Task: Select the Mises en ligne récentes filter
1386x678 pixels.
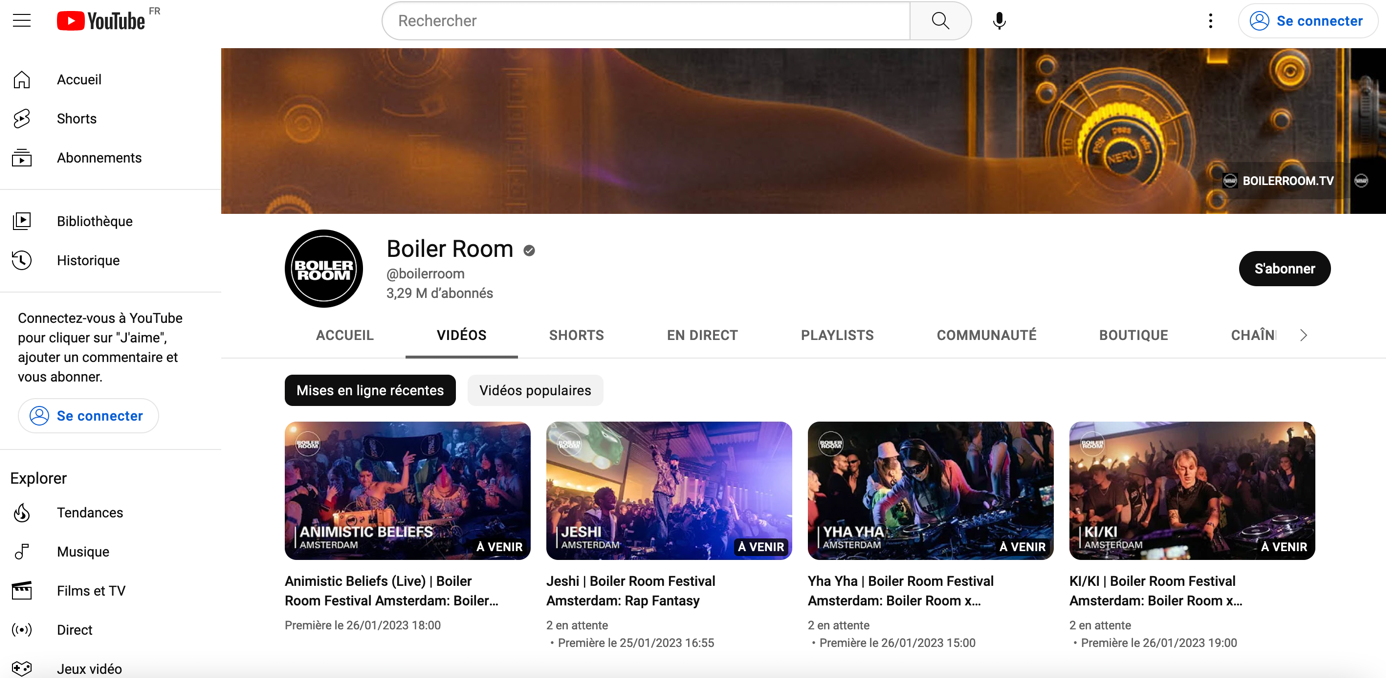Action: tap(370, 391)
